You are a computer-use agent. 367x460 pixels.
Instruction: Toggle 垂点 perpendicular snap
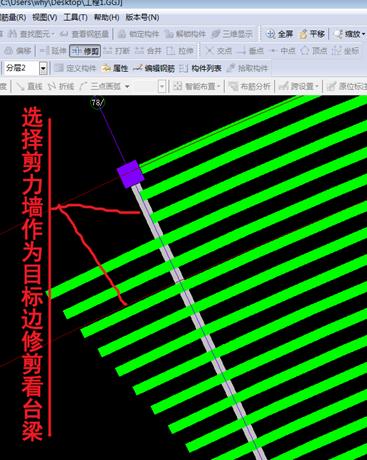(250, 51)
